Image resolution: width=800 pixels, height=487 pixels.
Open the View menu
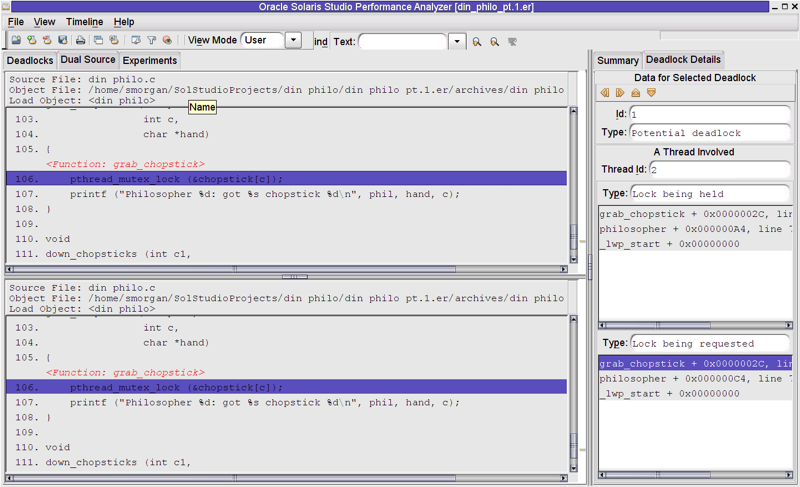[x=44, y=22]
